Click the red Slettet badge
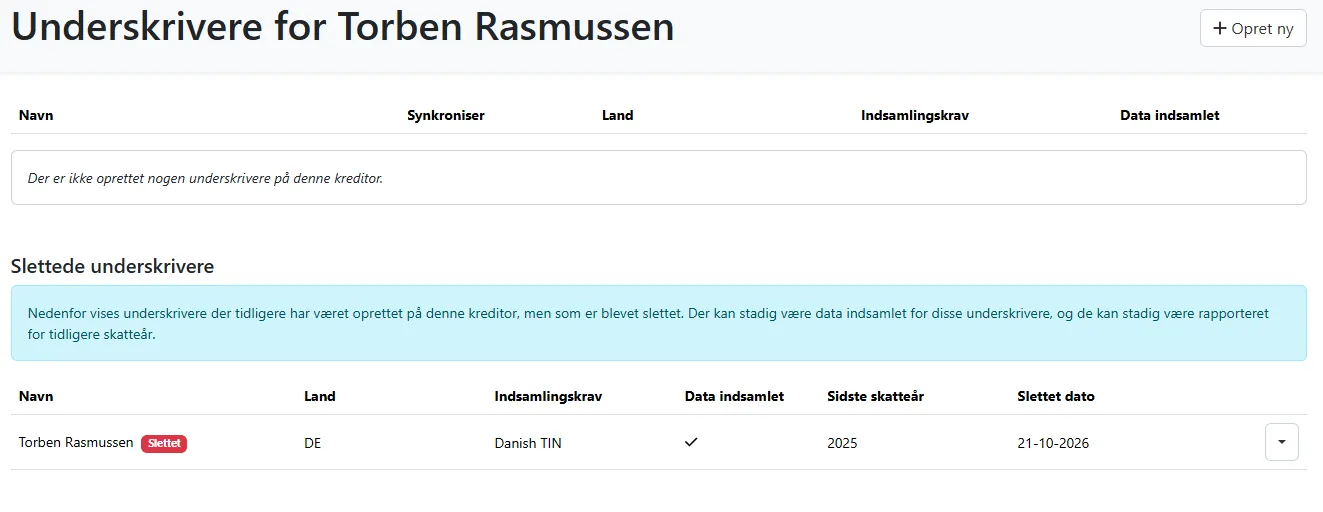The height and width of the screenshot is (512, 1323). [x=164, y=443]
